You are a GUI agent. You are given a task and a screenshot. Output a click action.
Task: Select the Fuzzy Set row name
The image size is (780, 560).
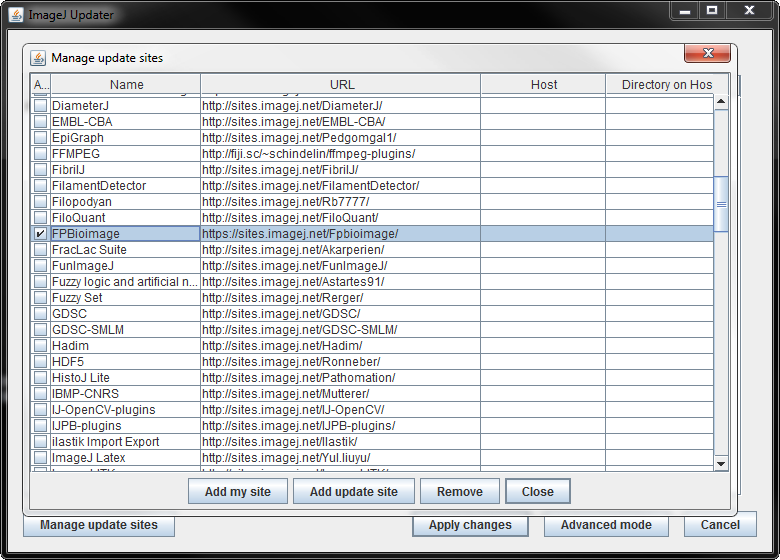pyautogui.click(x=125, y=297)
